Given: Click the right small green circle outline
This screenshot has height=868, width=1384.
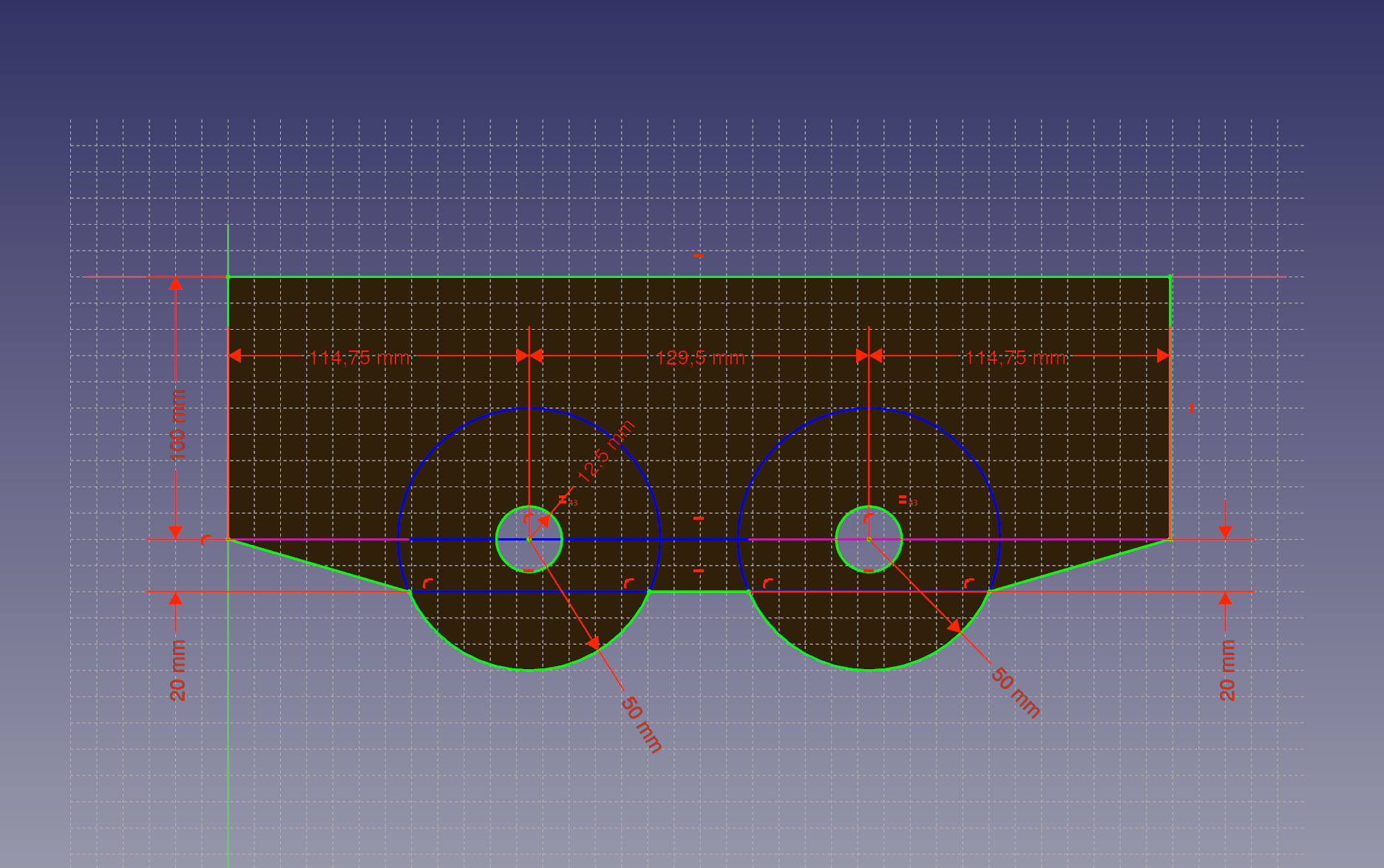Looking at the screenshot, I should click(901, 540).
